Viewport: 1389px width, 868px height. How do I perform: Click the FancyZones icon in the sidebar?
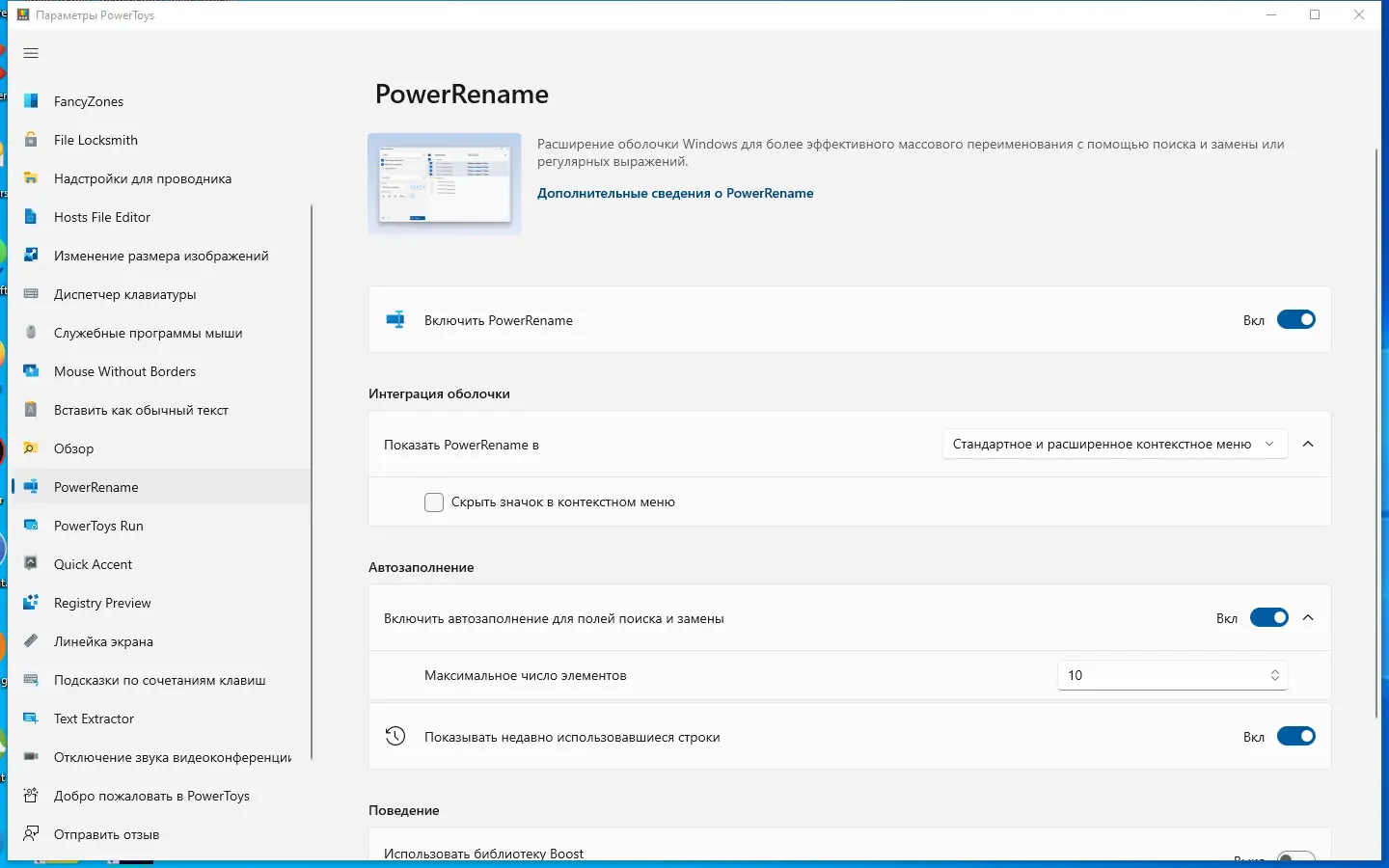click(x=31, y=101)
